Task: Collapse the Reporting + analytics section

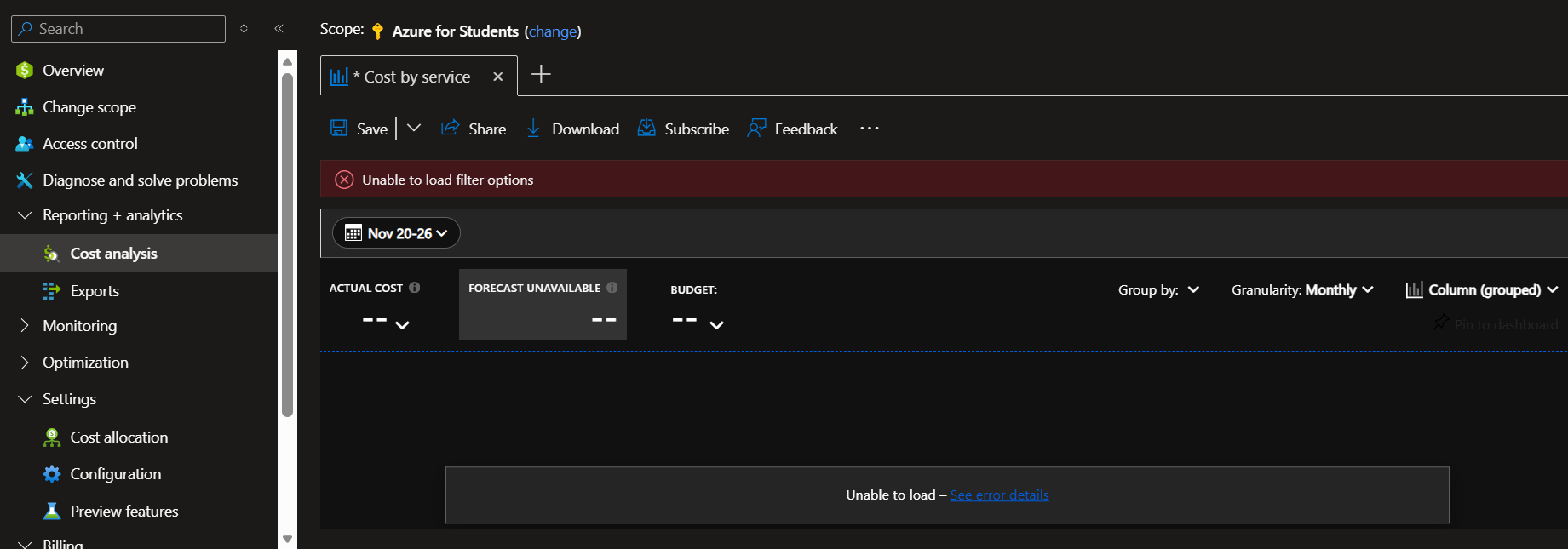Action: [25, 215]
